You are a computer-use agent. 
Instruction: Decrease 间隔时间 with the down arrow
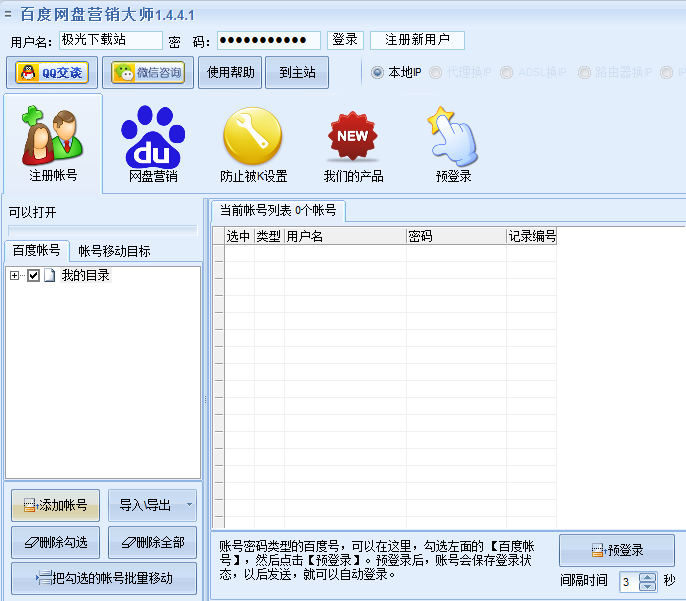pyautogui.click(x=648, y=587)
